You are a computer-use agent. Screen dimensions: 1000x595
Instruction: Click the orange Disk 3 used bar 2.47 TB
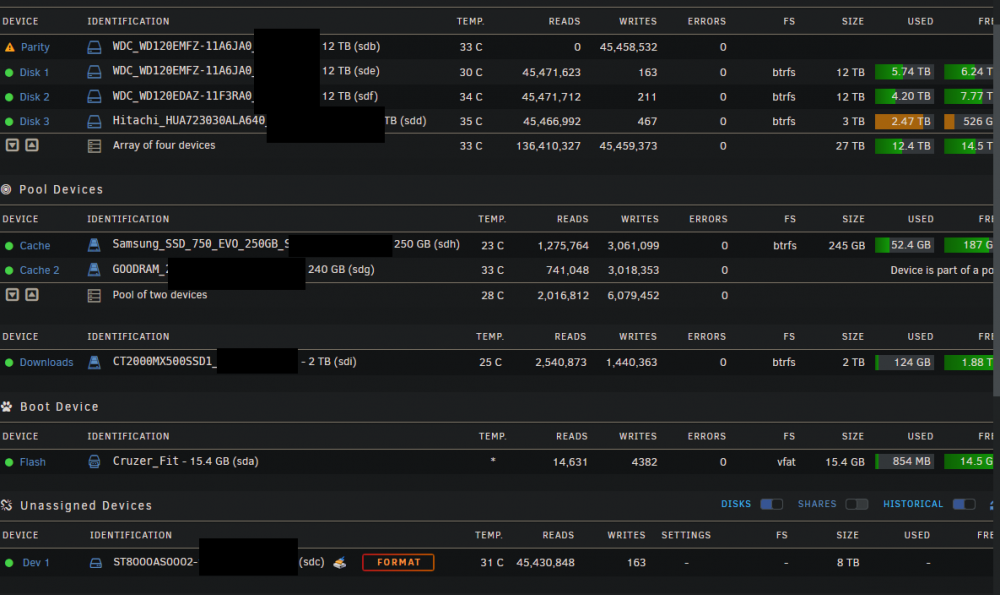[904, 121]
